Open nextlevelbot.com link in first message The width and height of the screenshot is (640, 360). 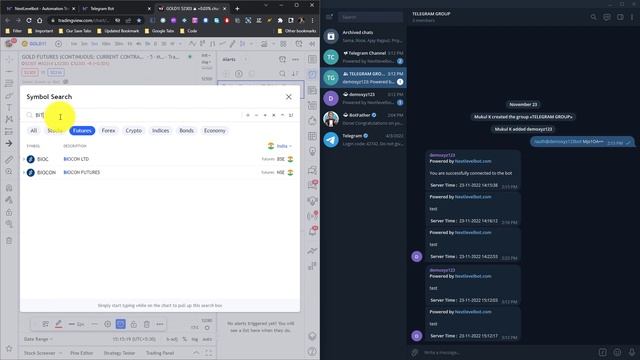tap(473, 161)
